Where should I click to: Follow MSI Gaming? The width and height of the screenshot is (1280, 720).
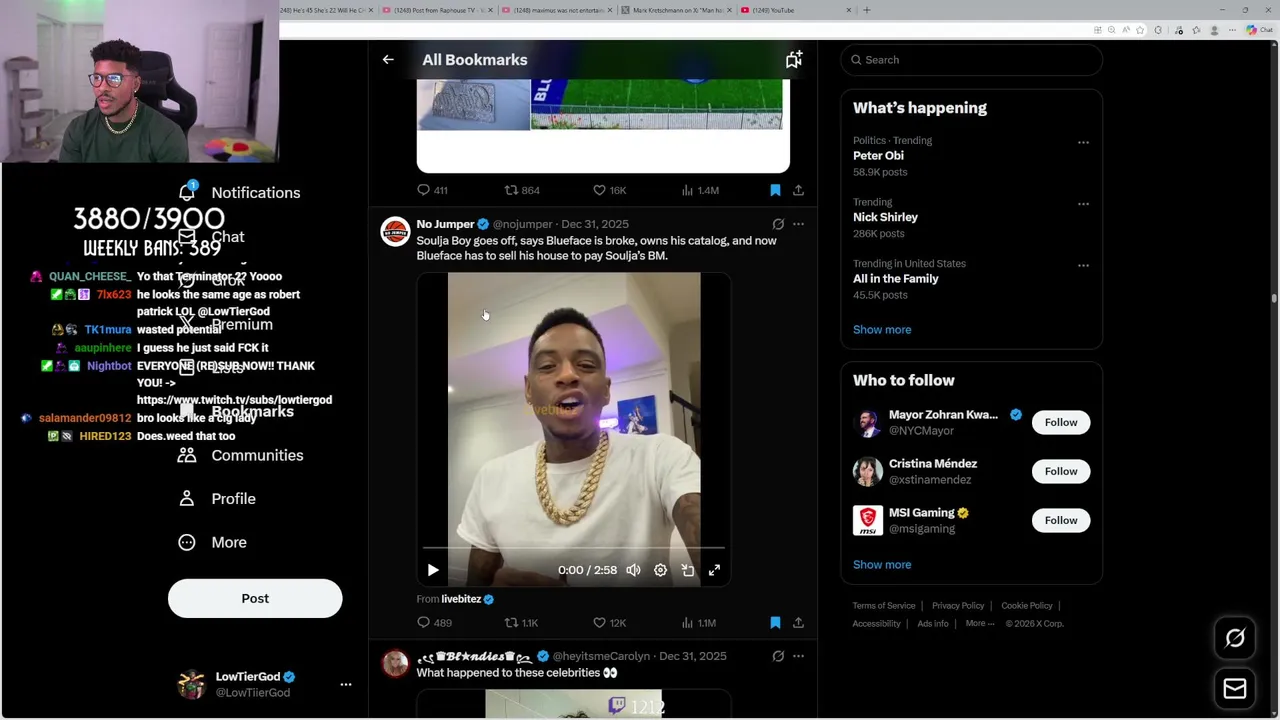click(x=1061, y=520)
